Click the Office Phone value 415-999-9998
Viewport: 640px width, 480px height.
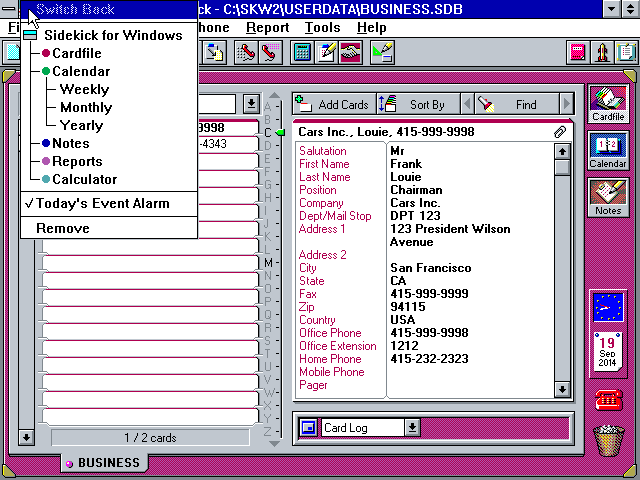coord(429,333)
